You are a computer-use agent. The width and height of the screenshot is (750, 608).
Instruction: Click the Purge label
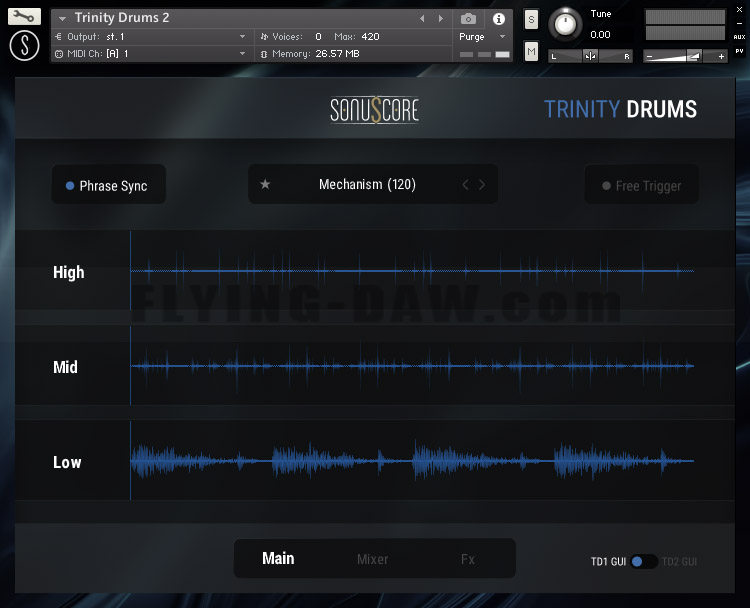pos(472,36)
